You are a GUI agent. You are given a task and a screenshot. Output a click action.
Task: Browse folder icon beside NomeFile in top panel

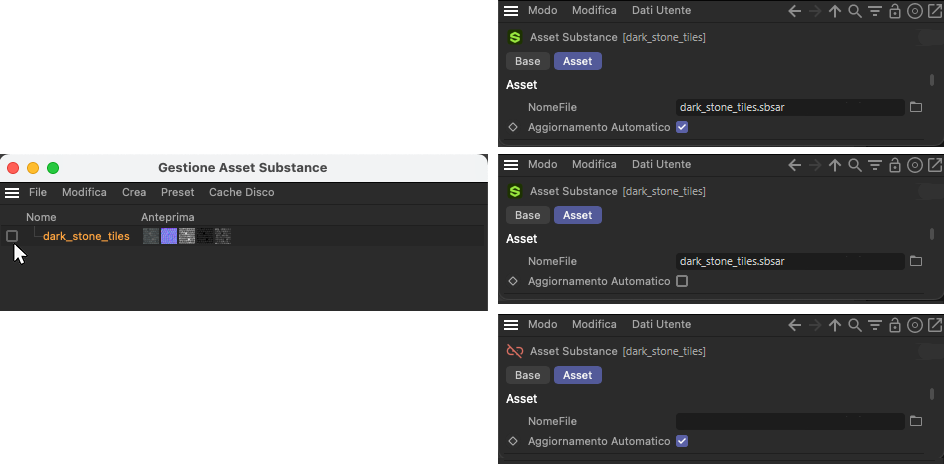(x=916, y=107)
